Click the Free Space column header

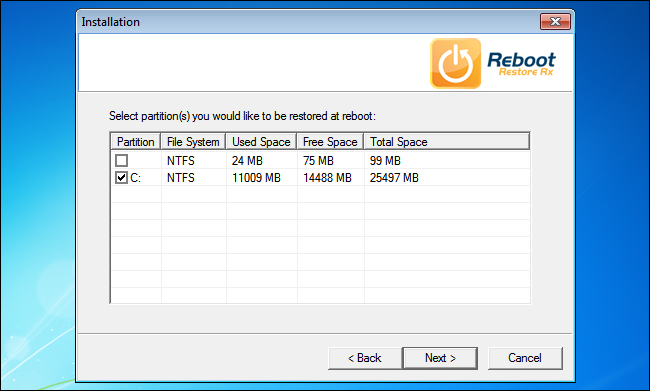[330, 142]
